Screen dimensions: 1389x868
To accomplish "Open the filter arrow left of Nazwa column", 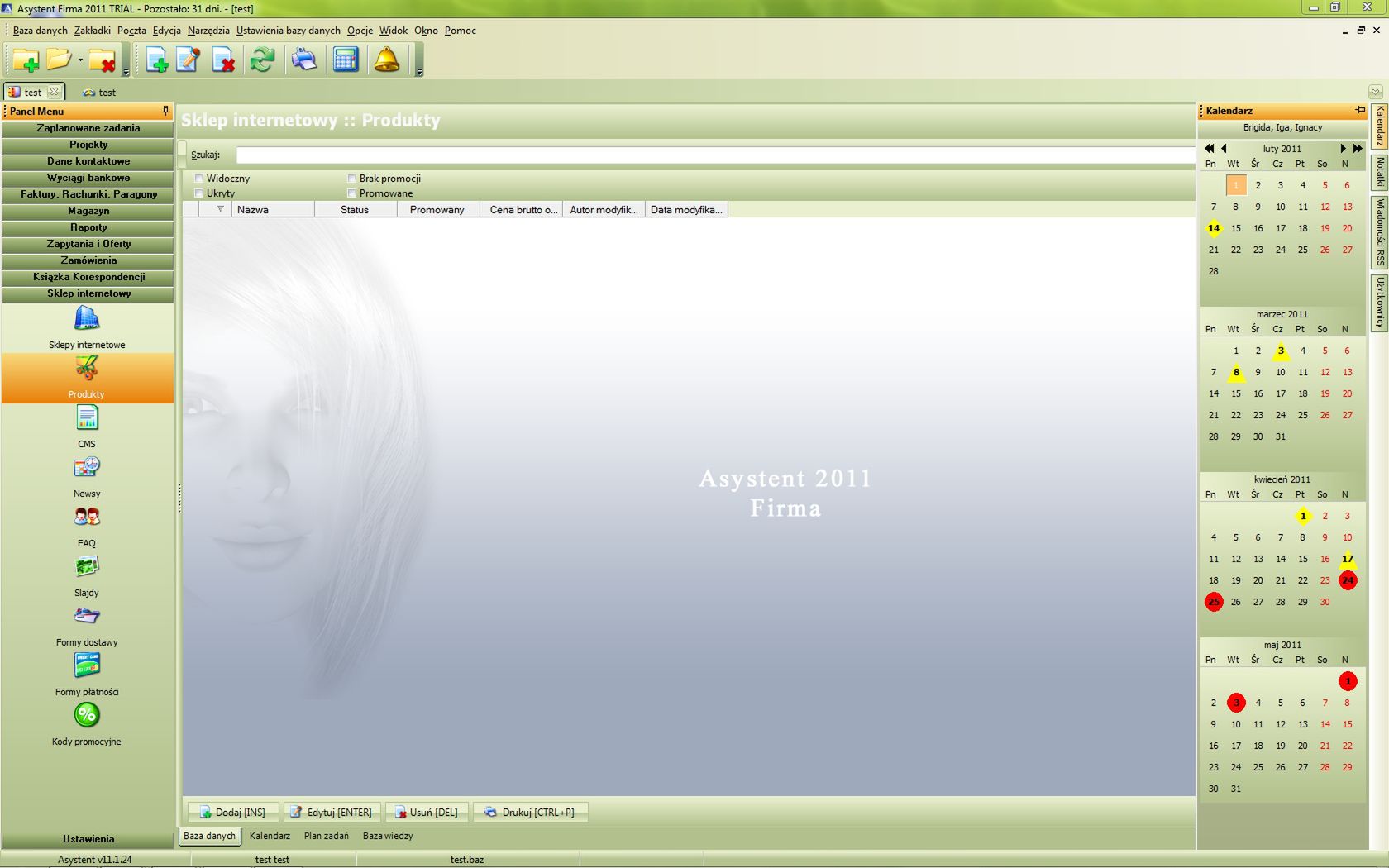I will 221,209.
